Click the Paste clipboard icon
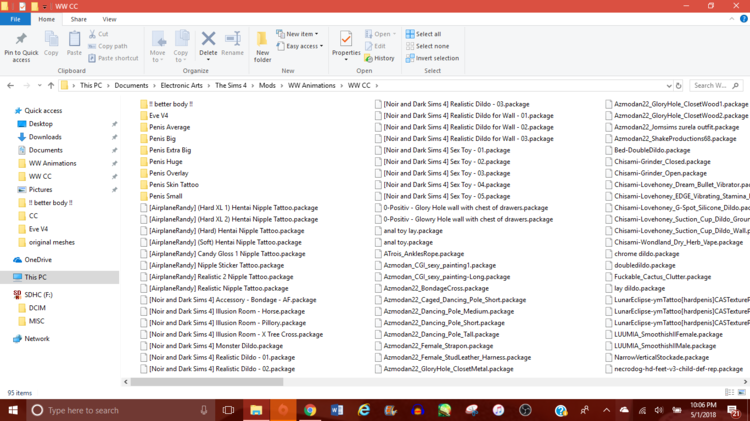 74,39
